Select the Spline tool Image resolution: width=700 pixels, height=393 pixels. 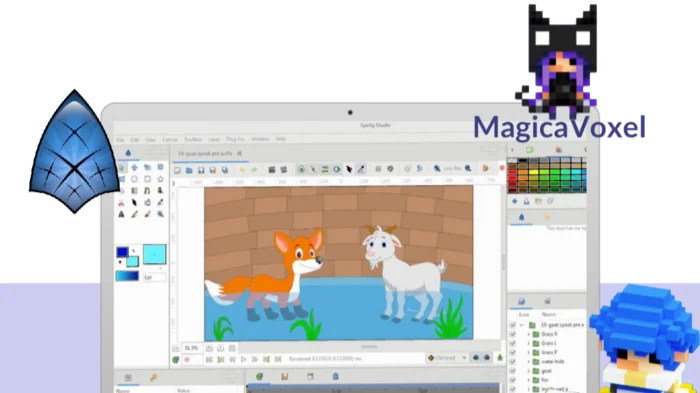[147, 191]
